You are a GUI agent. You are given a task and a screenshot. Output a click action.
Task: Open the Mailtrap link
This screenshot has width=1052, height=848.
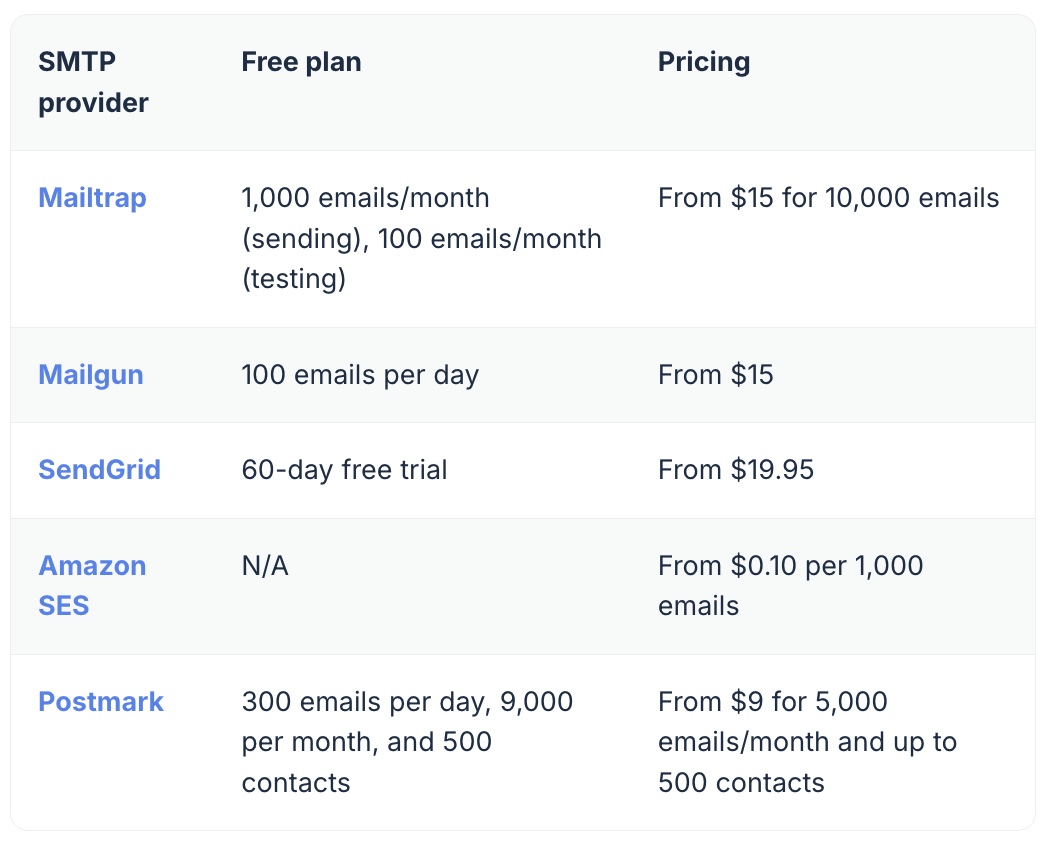(92, 198)
